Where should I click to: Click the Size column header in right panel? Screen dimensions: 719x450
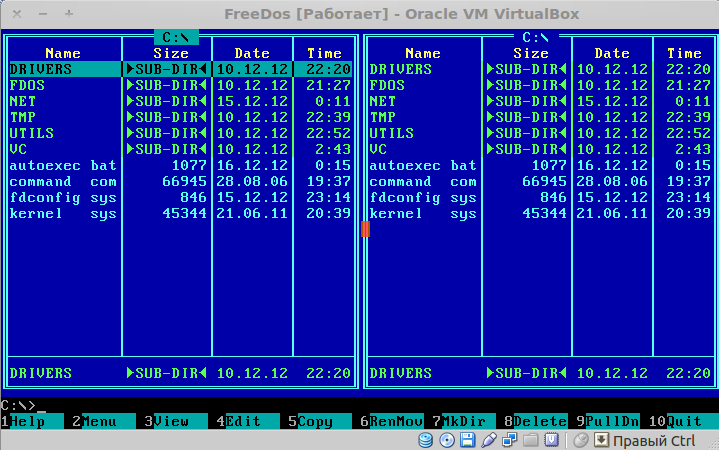point(531,53)
